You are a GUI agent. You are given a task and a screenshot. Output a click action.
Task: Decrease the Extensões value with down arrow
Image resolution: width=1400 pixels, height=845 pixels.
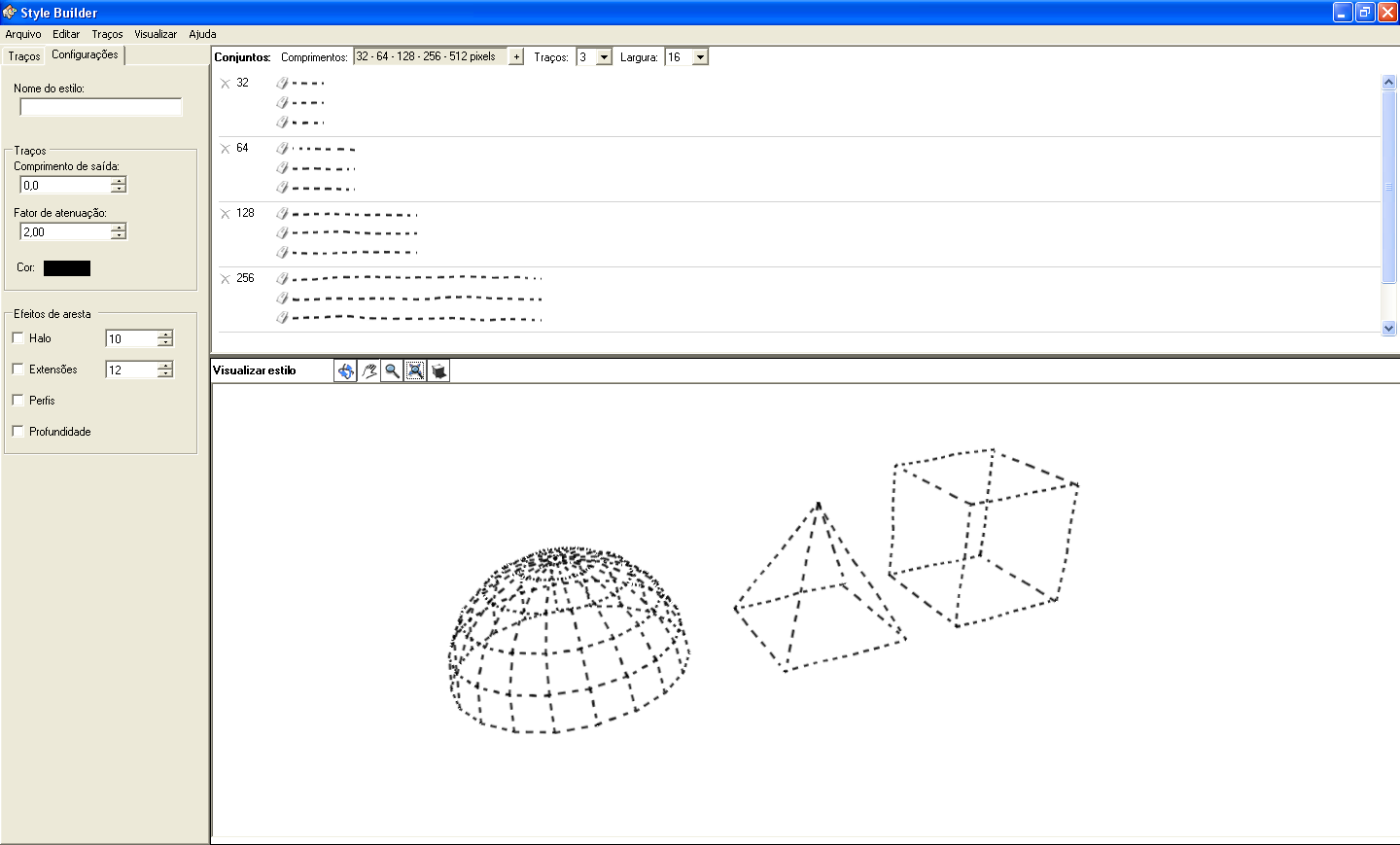pyautogui.click(x=165, y=373)
